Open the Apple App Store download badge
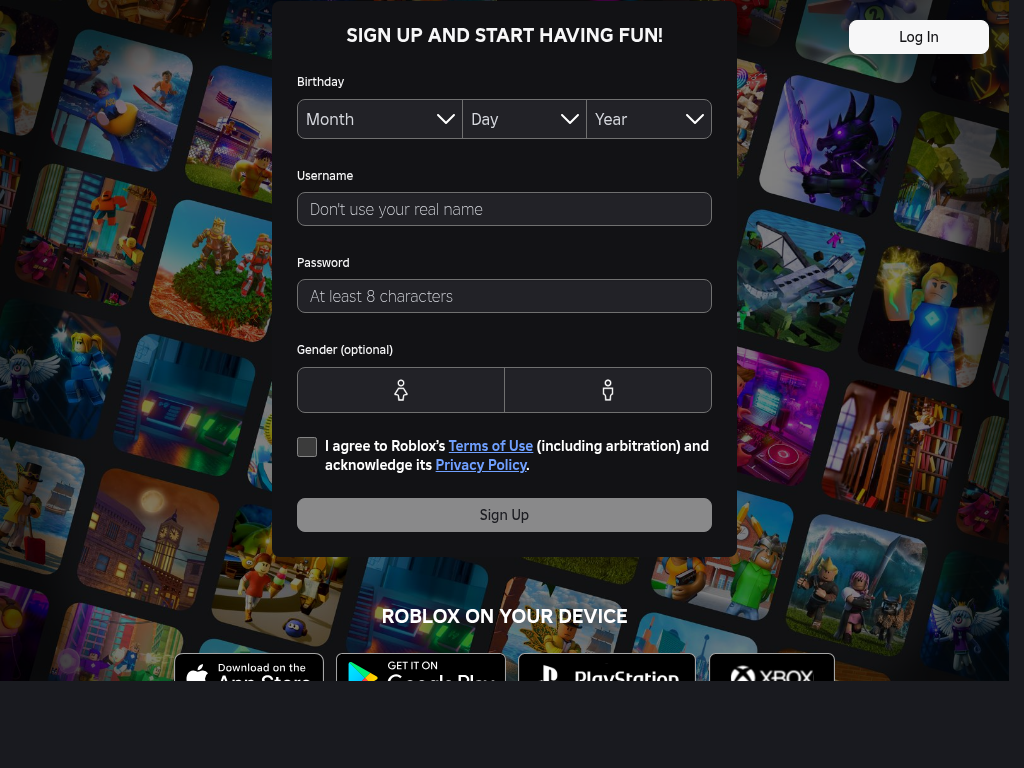Image resolution: width=1024 pixels, height=768 pixels. pos(249,668)
